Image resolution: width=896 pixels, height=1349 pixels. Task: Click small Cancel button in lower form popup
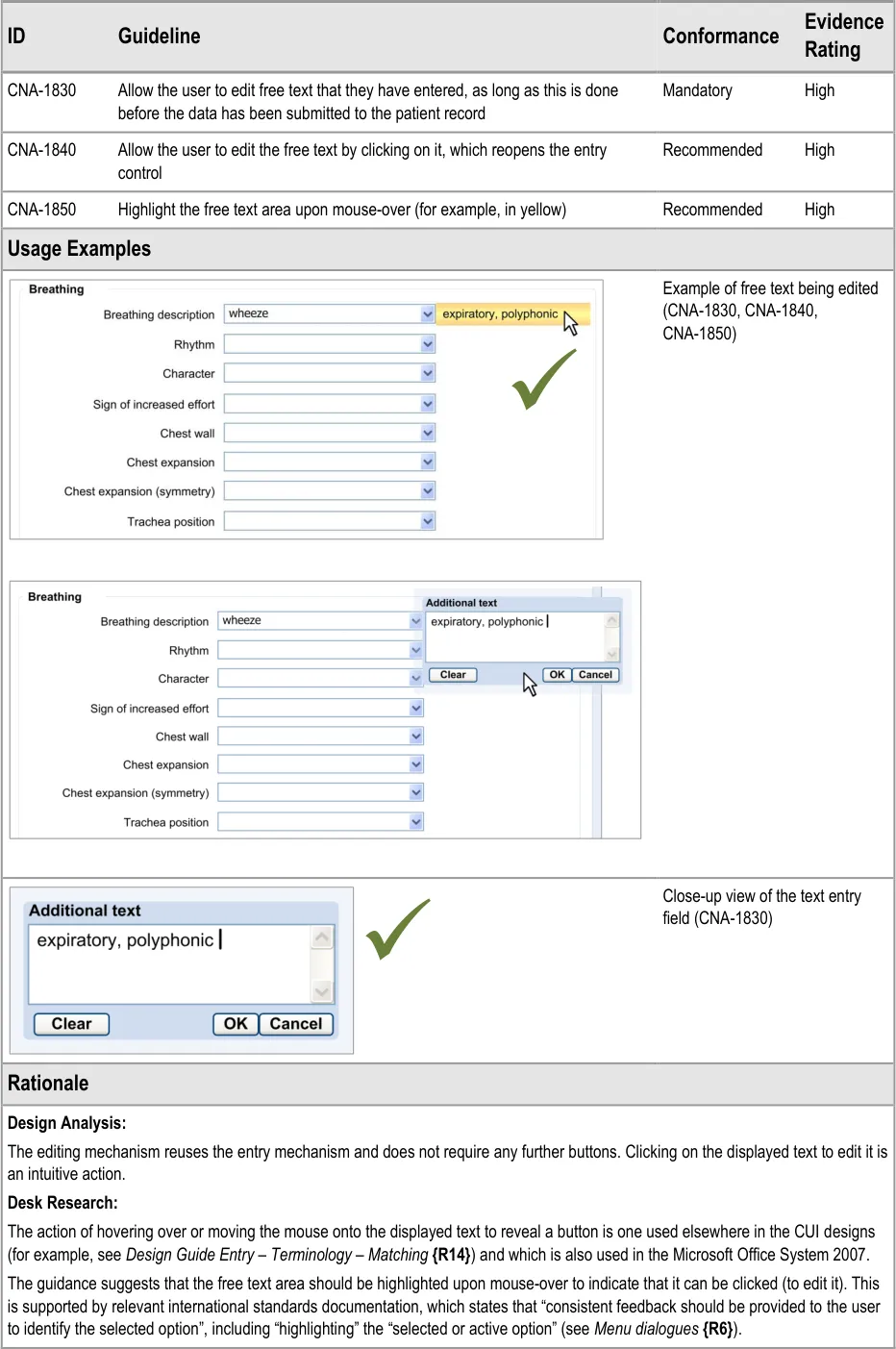[595, 675]
